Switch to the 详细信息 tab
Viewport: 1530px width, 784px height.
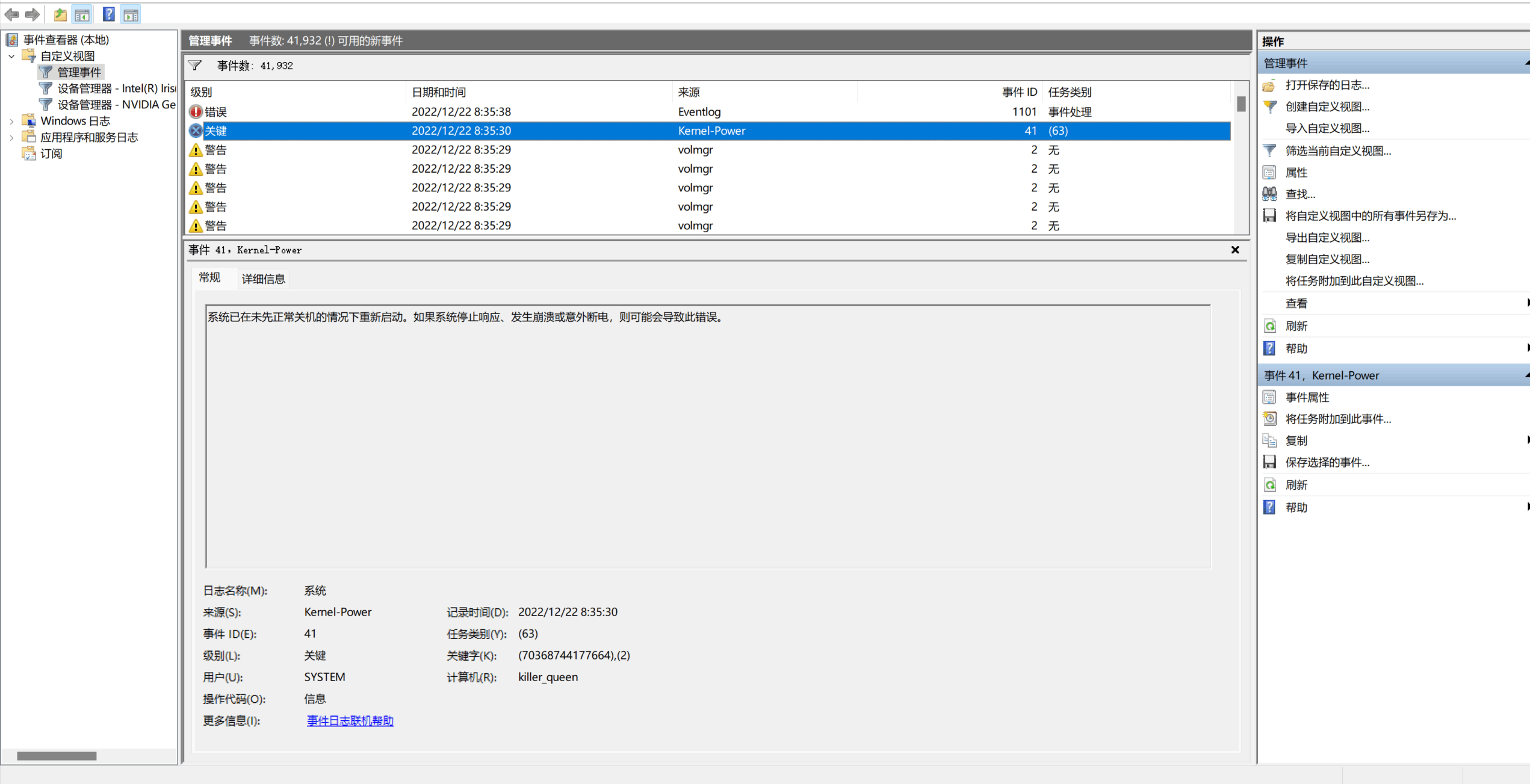263,279
